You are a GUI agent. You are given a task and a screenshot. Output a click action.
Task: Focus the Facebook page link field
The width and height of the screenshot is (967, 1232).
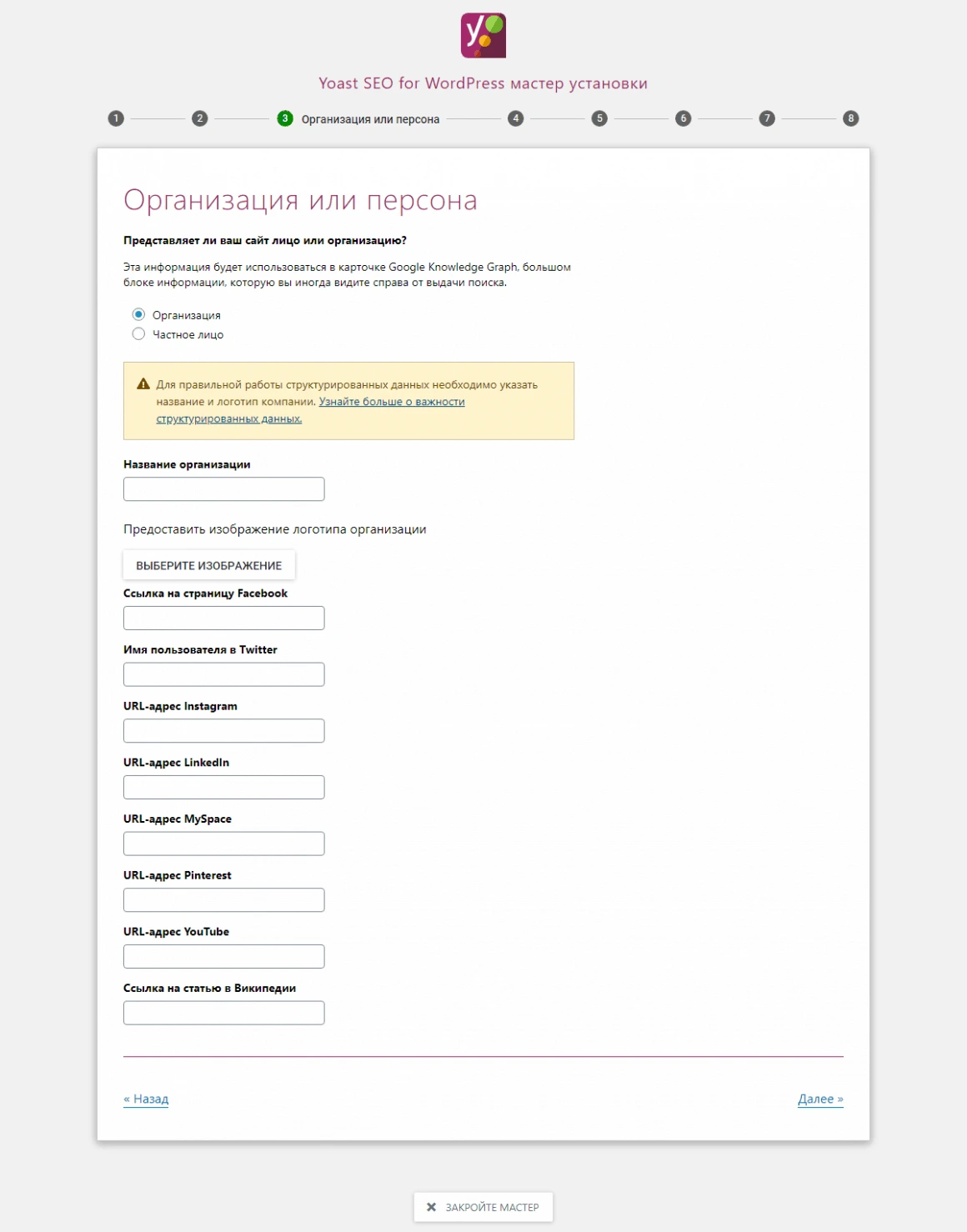point(224,618)
